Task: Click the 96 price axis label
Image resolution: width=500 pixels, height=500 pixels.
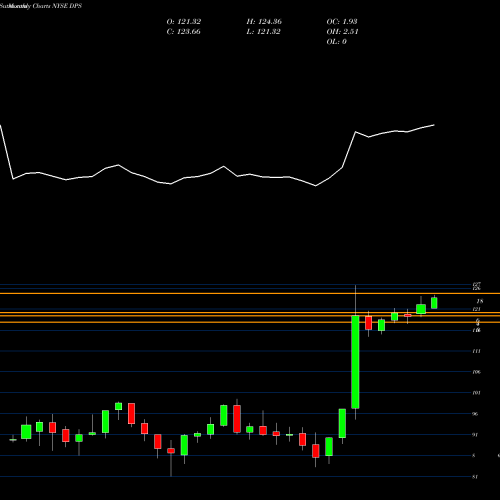Action: click(475, 414)
